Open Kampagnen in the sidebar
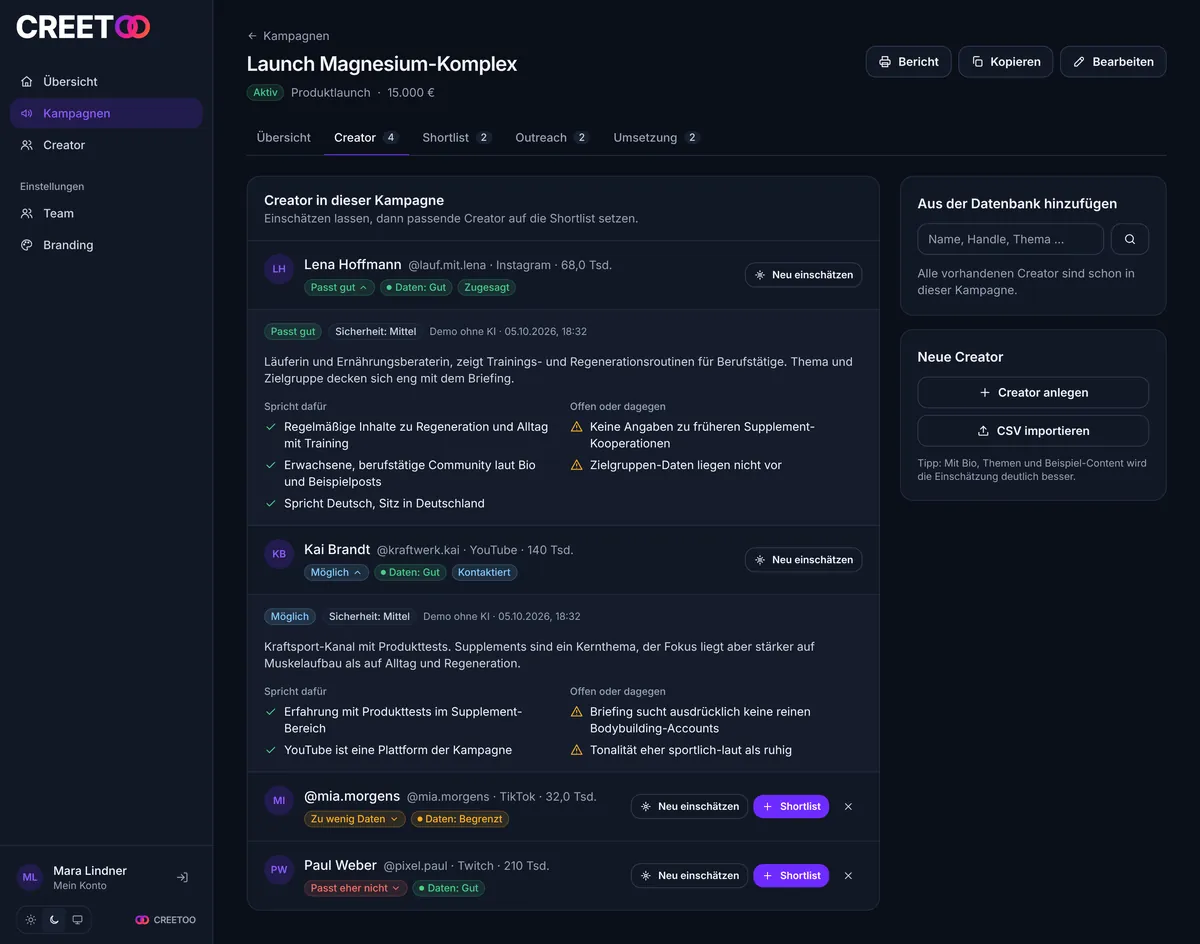The height and width of the screenshot is (944, 1200). (106, 113)
